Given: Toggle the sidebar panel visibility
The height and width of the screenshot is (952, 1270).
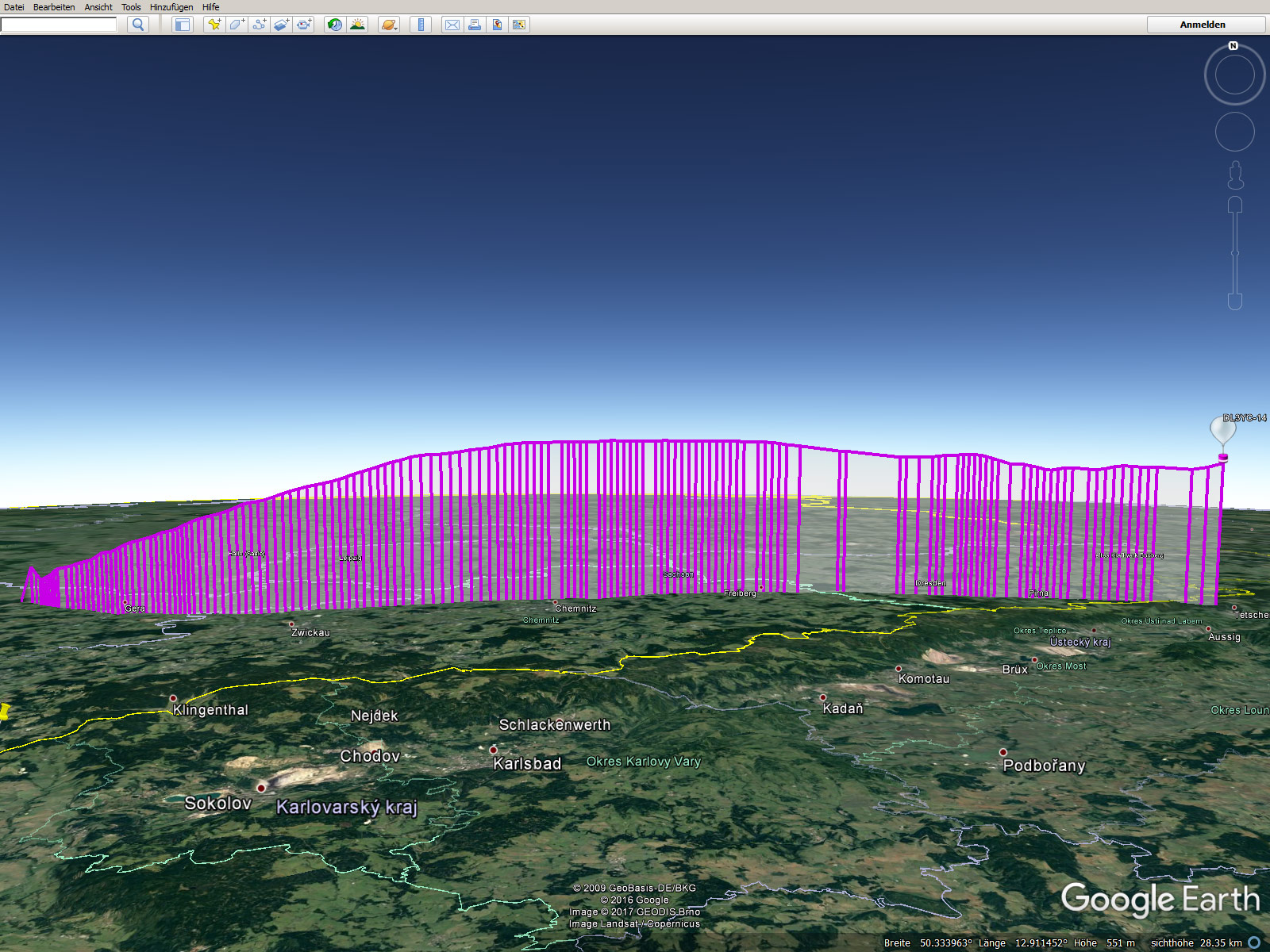Looking at the screenshot, I should [183, 25].
